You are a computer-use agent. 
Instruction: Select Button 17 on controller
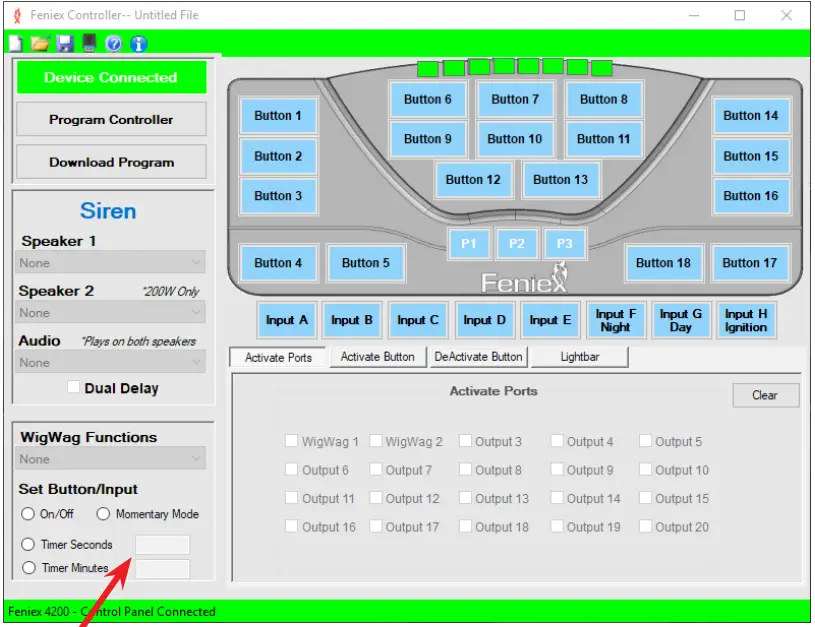pos(750,263)
